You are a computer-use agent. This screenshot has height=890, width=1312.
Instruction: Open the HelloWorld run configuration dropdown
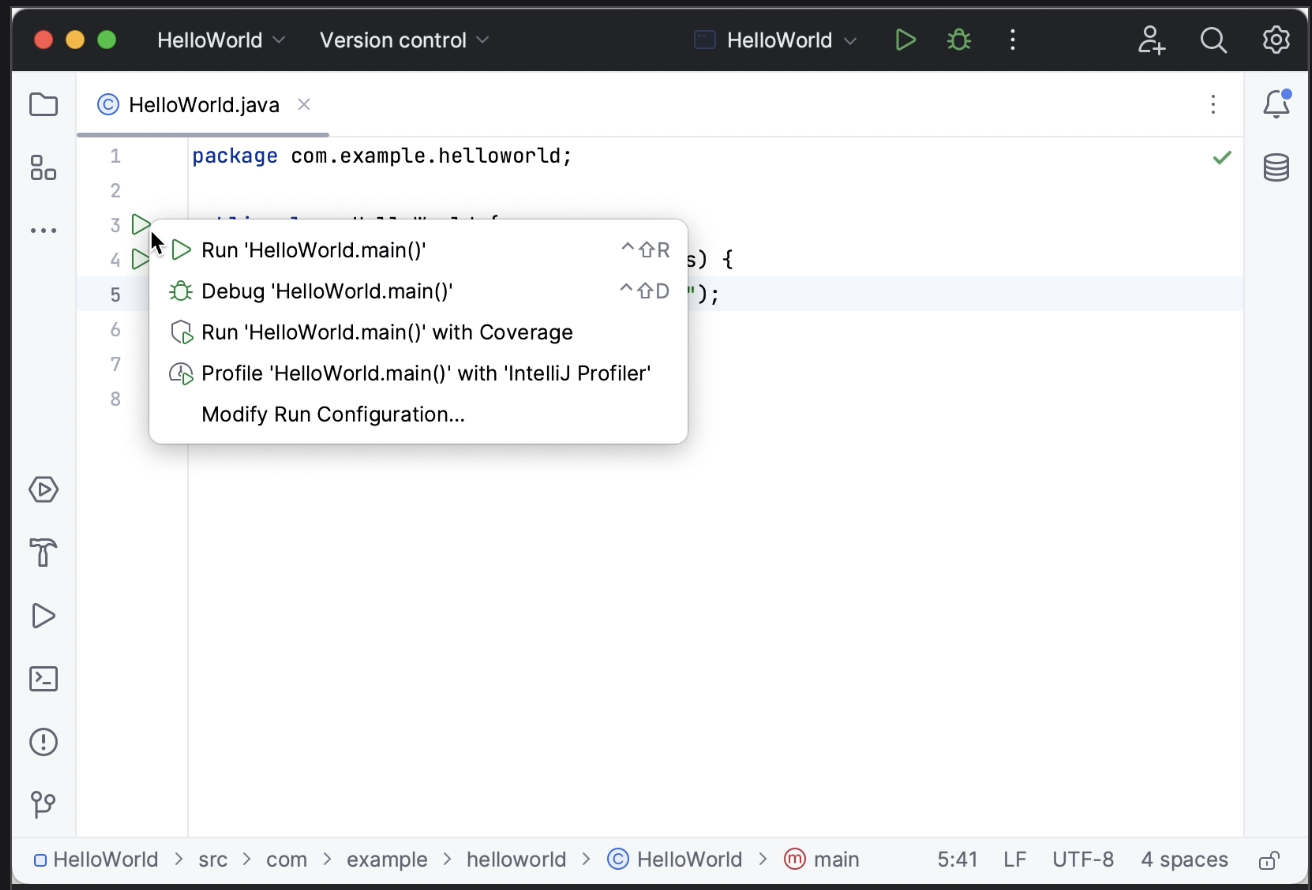tap(777, 40)
